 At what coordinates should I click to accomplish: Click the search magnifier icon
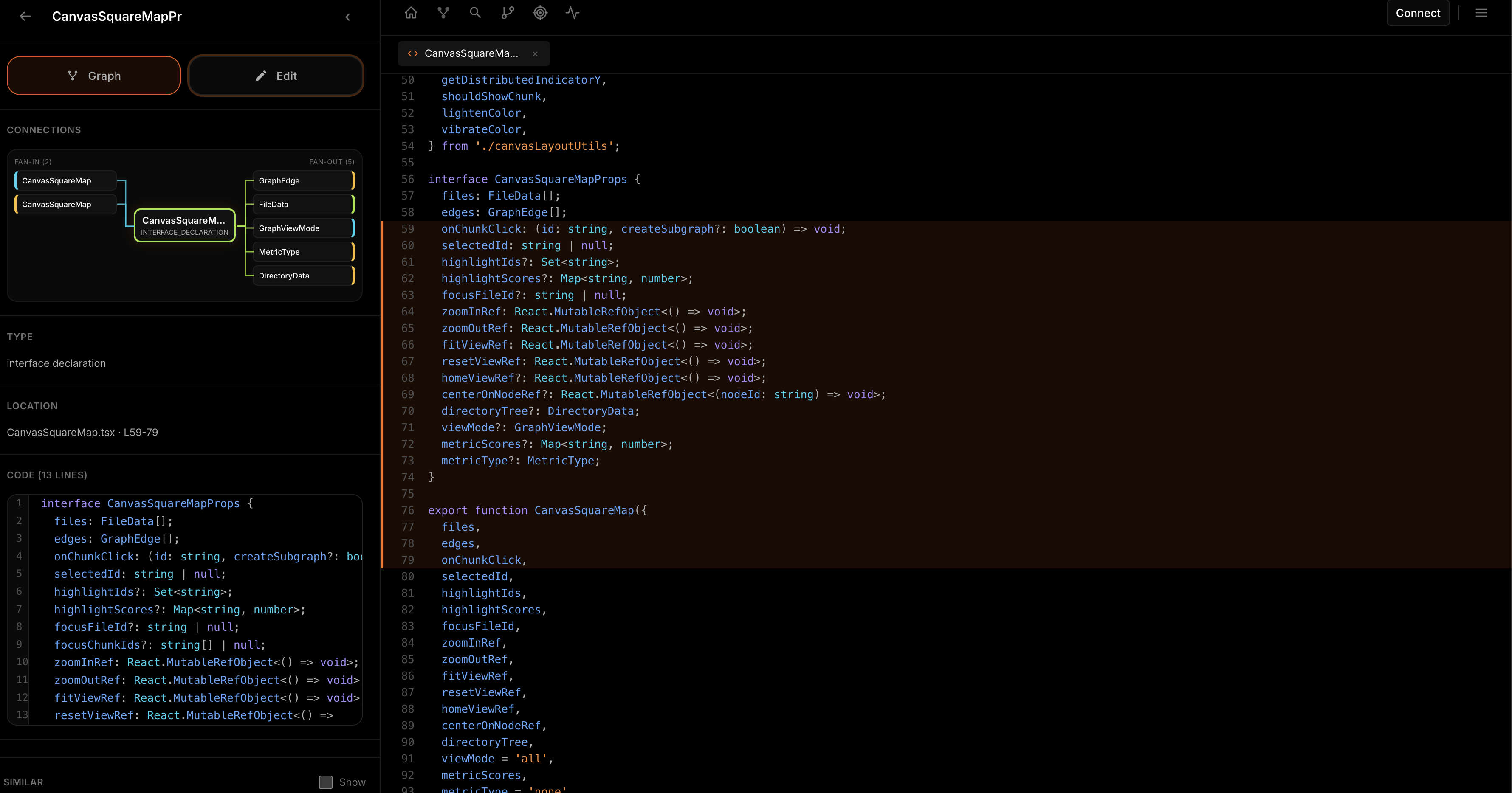click(x=475, y=13)
